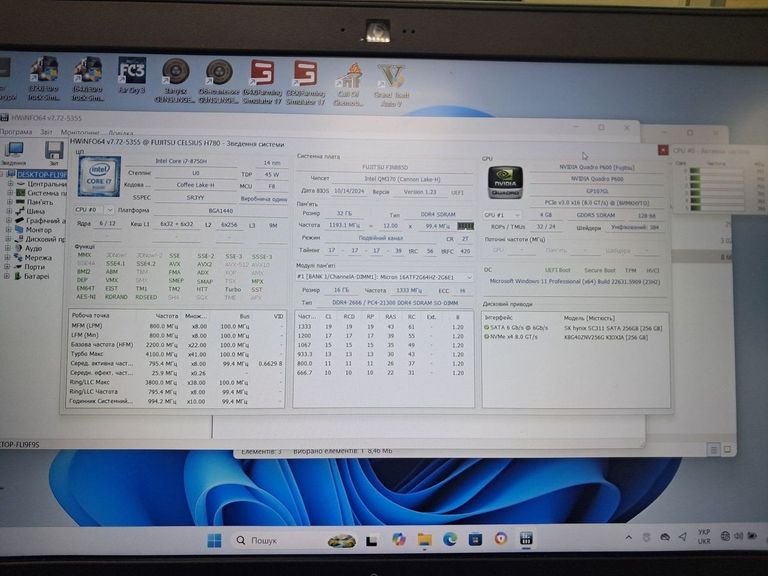The width and height of the screenshot is (768, 576).
Task: Open the Моніторинг menu
Action: 80,132
